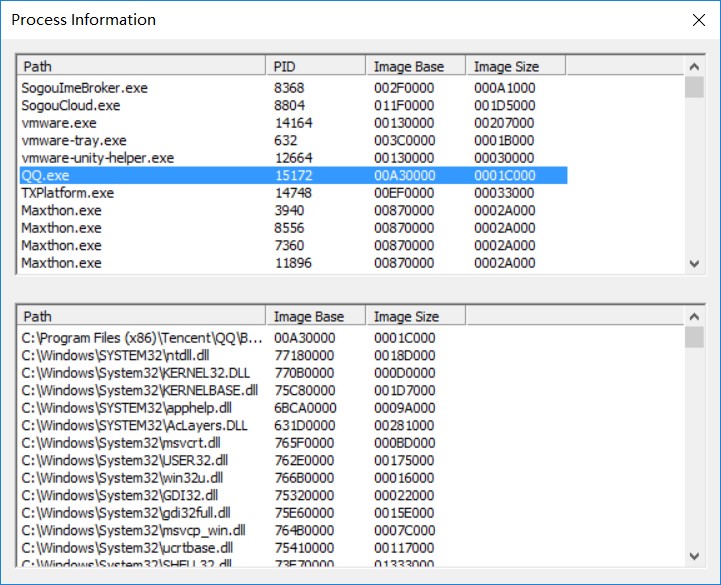This screenshot has height=585, width=721.
Task: Select the ucrtbase.dll module
Action: (242, 548)
